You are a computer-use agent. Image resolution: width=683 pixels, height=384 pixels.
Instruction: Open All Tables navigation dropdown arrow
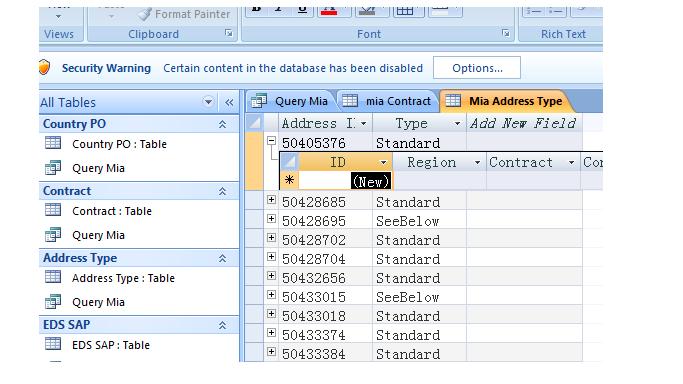click(208, 102)
